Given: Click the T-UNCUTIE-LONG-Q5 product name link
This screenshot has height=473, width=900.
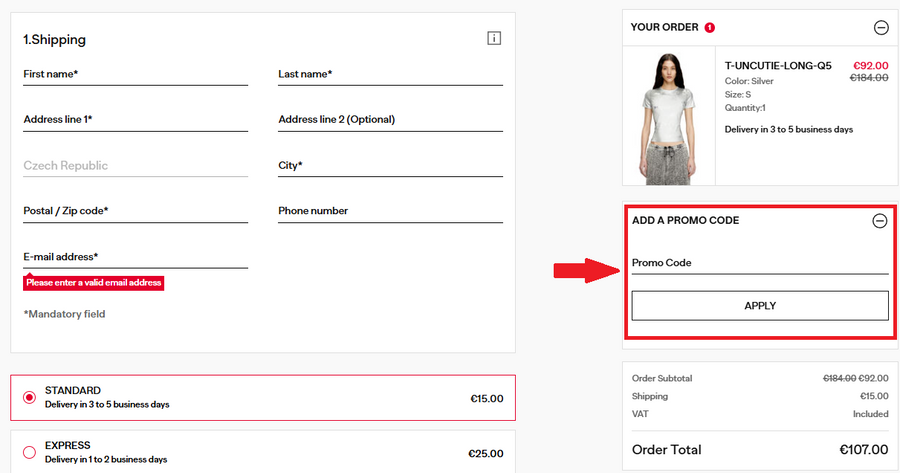Looking at the screenshot, I should [x=778, y=66].
